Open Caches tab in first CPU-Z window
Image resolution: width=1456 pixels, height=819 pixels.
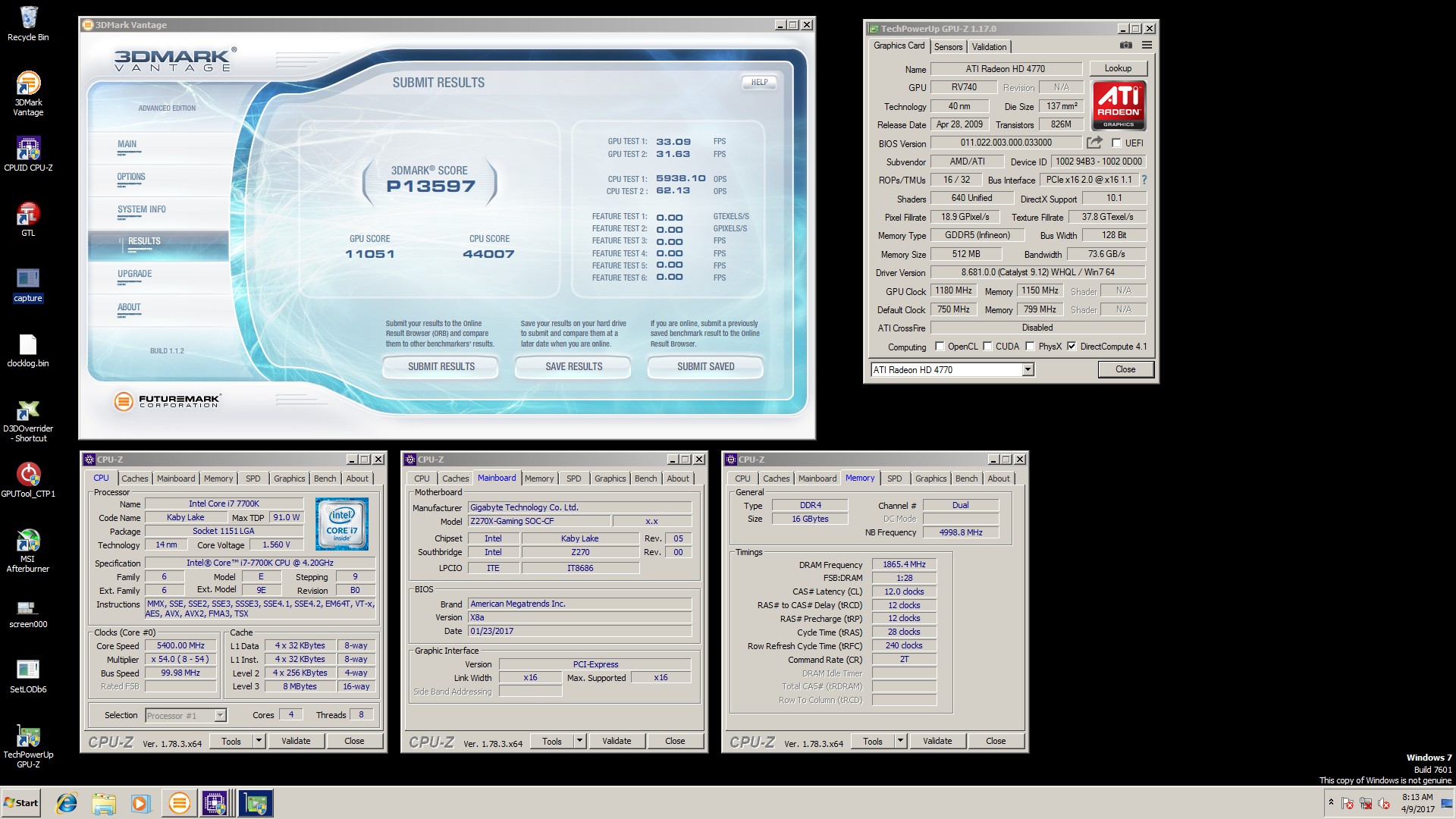click(134, 479)
